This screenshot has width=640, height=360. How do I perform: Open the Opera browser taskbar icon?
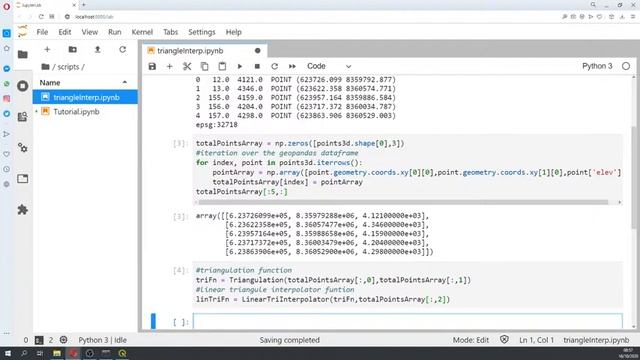pyautogui.click(x=73, y=353)
